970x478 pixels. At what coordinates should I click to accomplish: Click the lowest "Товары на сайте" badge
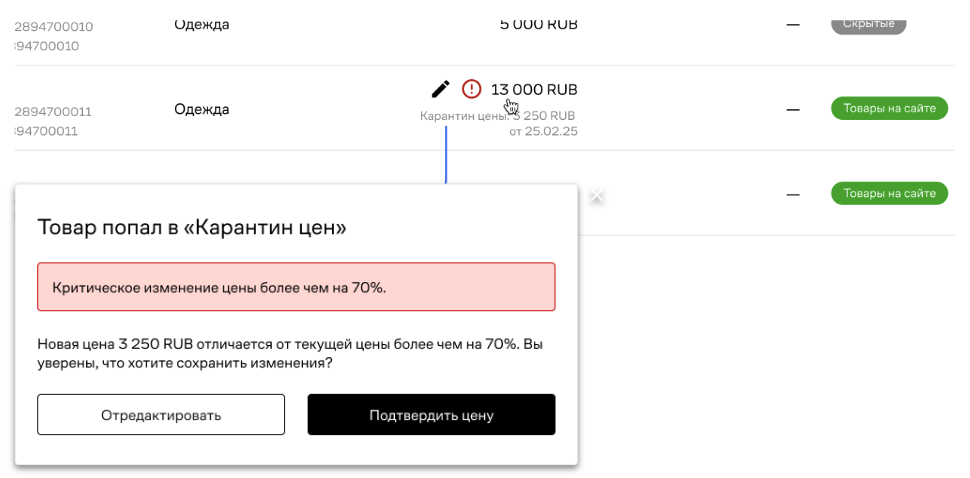coord(889,193)
